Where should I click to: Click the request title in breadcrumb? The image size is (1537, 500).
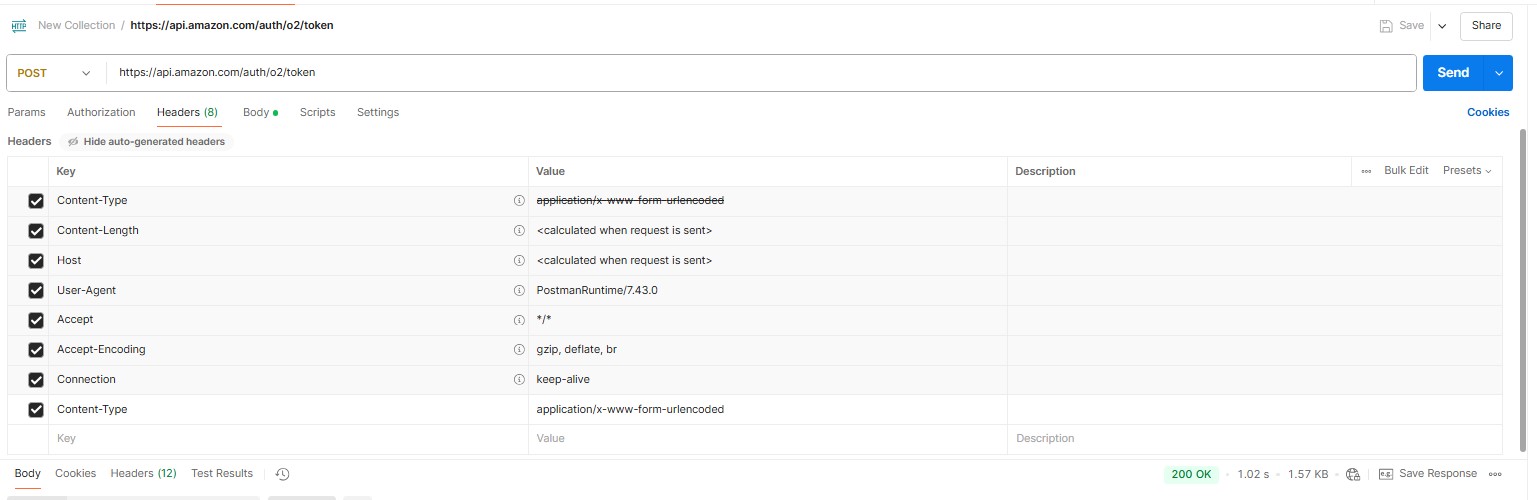(232, 26)
